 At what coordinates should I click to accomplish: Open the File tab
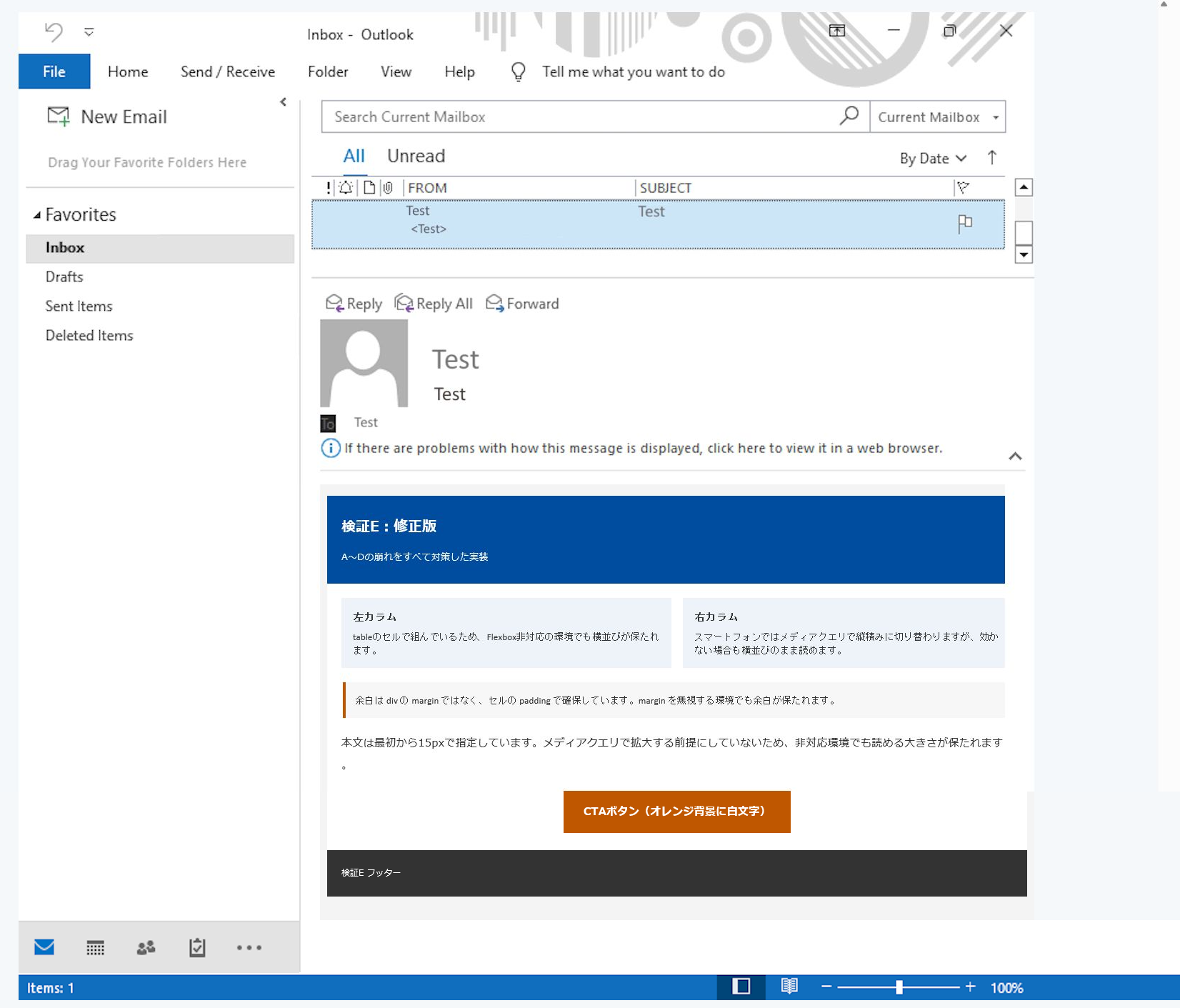pos(54,71)
